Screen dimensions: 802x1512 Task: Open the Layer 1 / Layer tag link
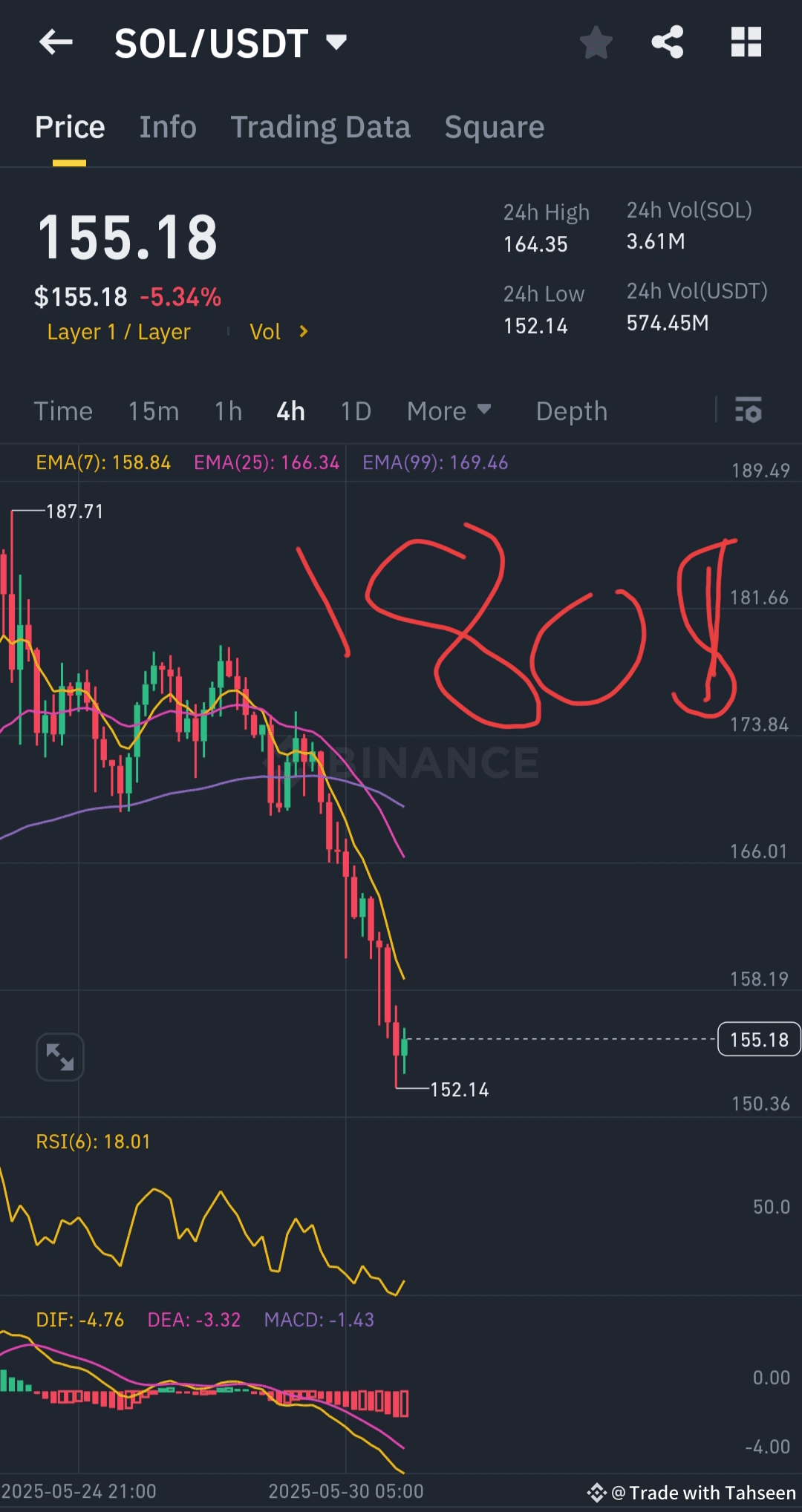(x=119, y=332)
